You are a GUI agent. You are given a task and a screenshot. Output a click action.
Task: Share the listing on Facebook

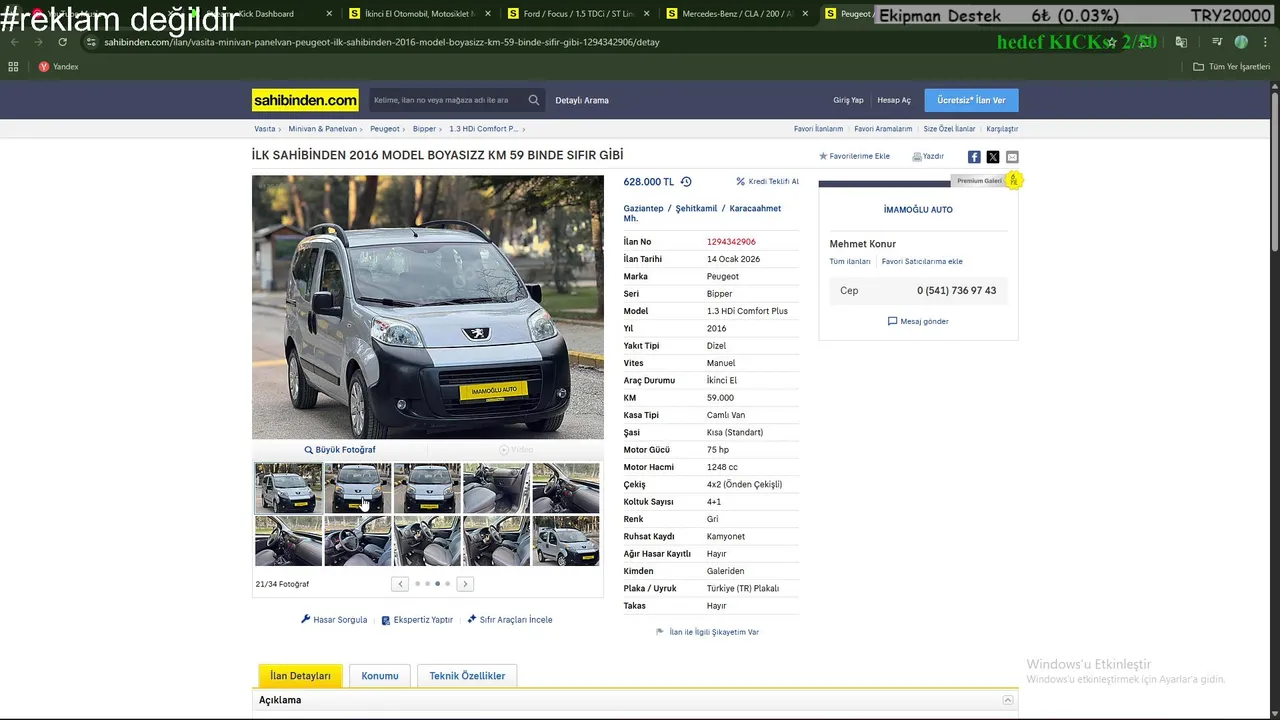coord(974,157)
